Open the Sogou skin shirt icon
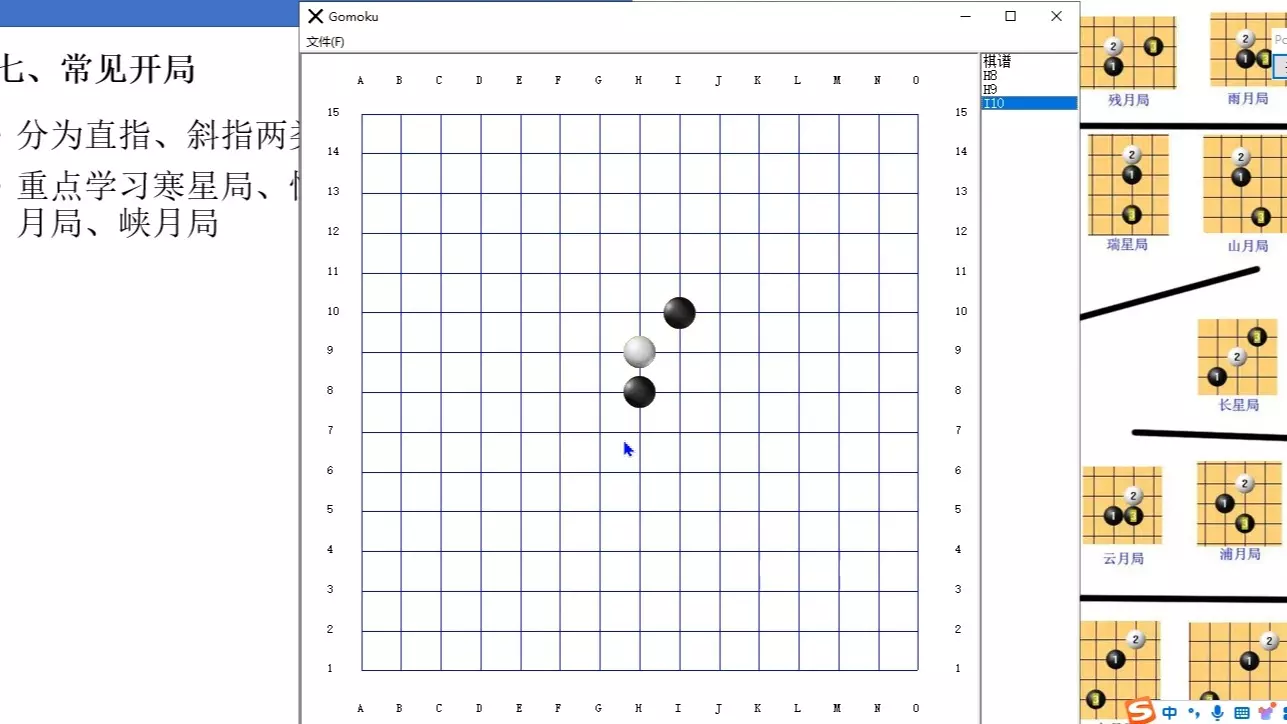This screenshot has height=724, width=1287. pyautogui.click(x=1265, y=712)
